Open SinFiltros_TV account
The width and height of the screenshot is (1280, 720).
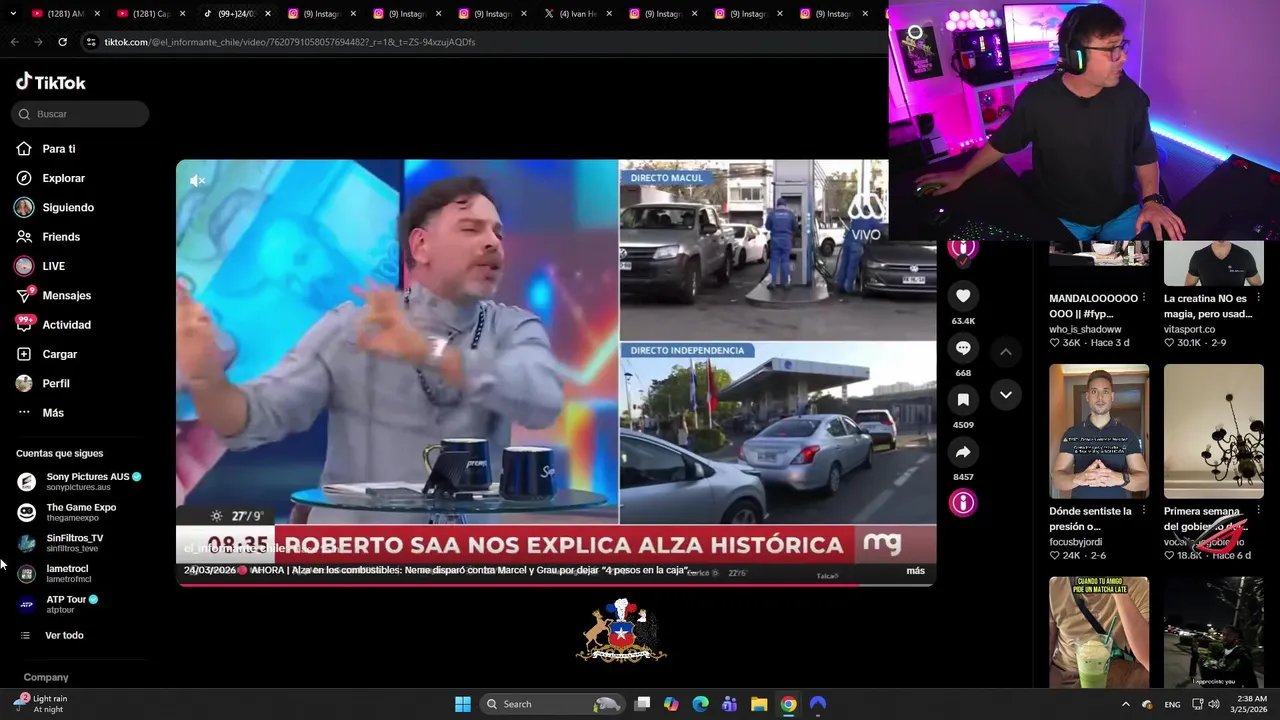61,543
